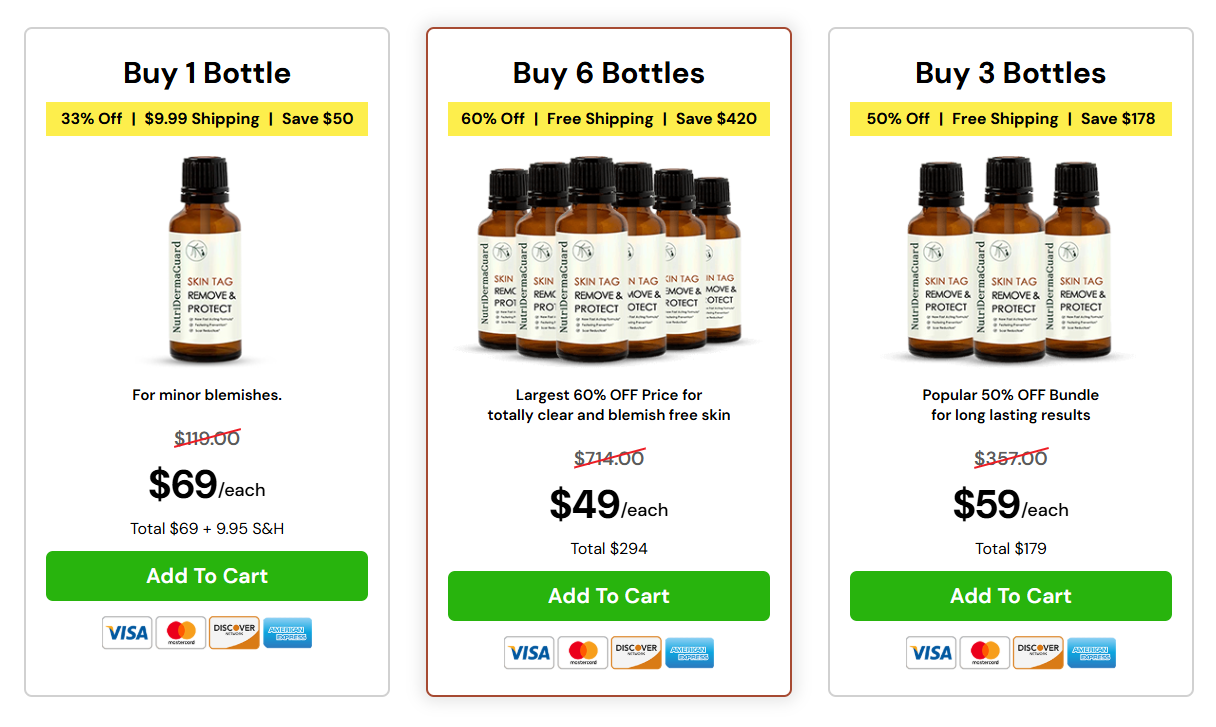Viewport: 1216px width, 727px height.
Task: Click the American Express icon under Buy 1 Bottle
Action: [x=287, y=632]
